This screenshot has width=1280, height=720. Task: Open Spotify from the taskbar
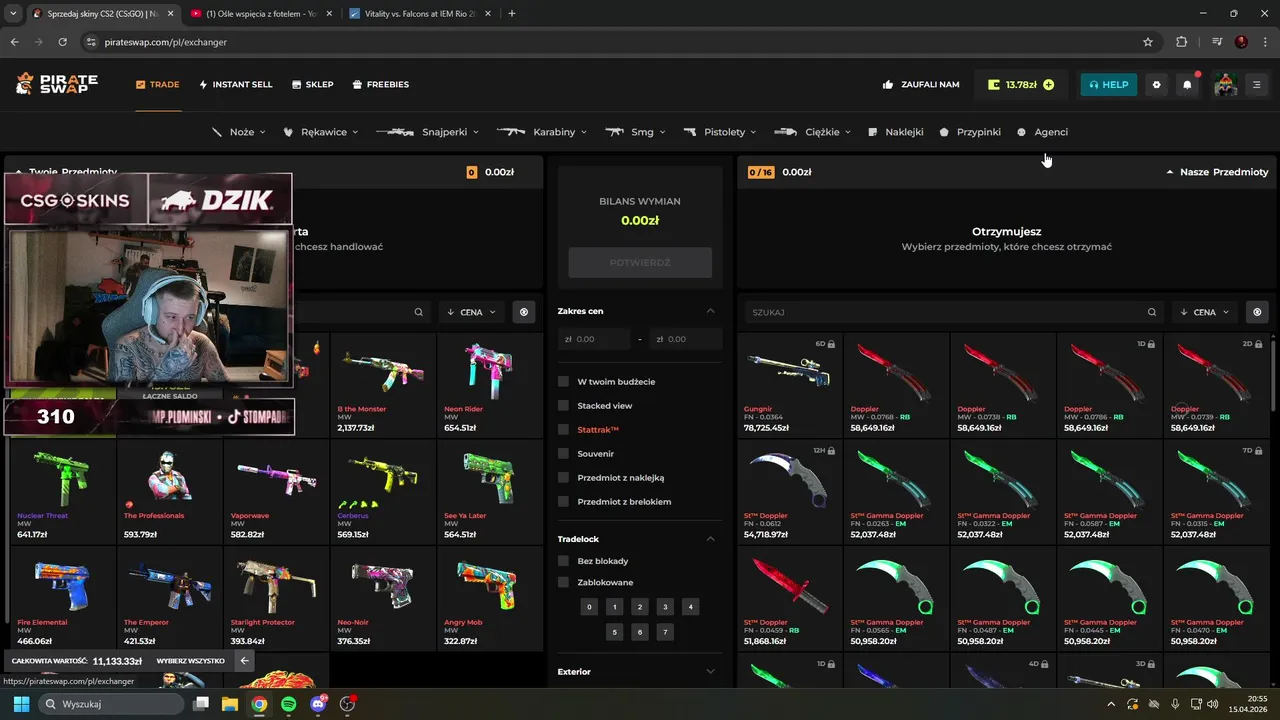(x=288, y=704)
